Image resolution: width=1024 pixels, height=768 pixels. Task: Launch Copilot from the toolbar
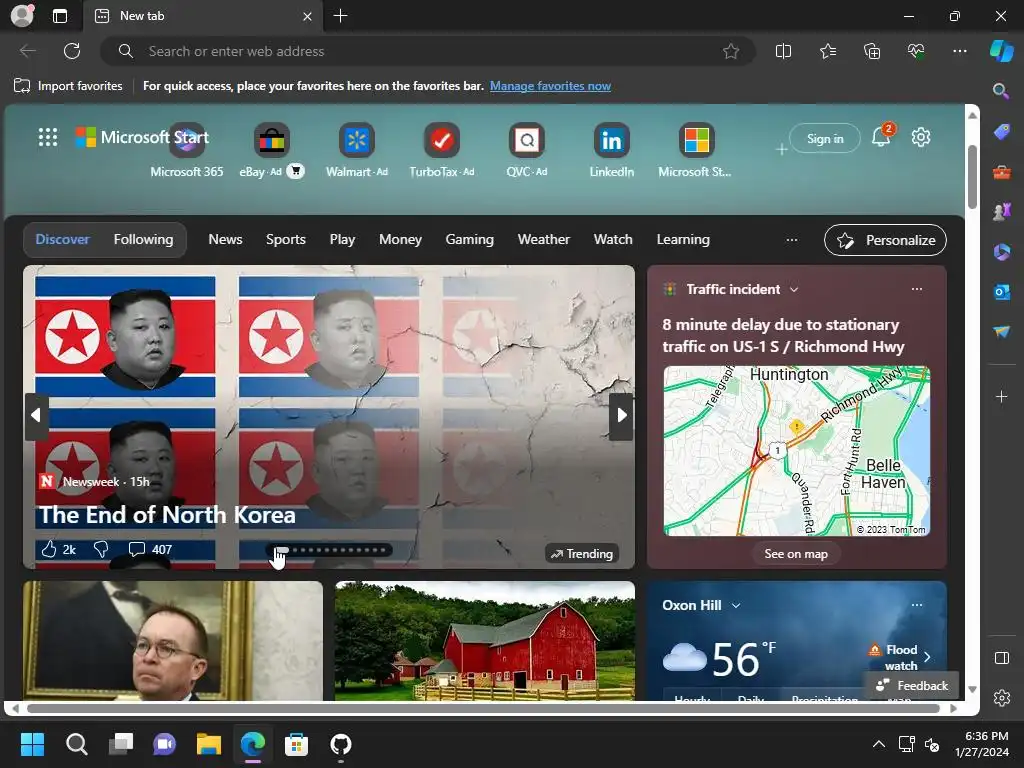click(x=1001, y=51)
